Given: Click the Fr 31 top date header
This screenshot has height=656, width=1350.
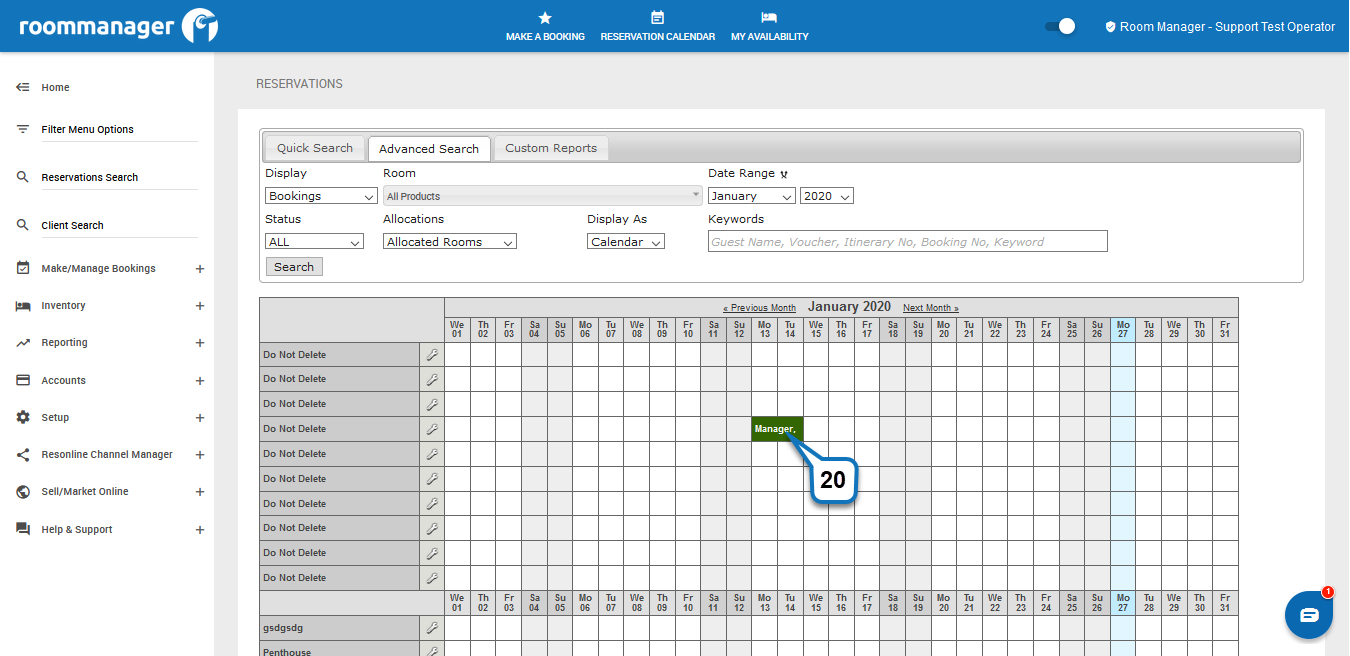Looking at the screenshot, I should point(1225,330).
